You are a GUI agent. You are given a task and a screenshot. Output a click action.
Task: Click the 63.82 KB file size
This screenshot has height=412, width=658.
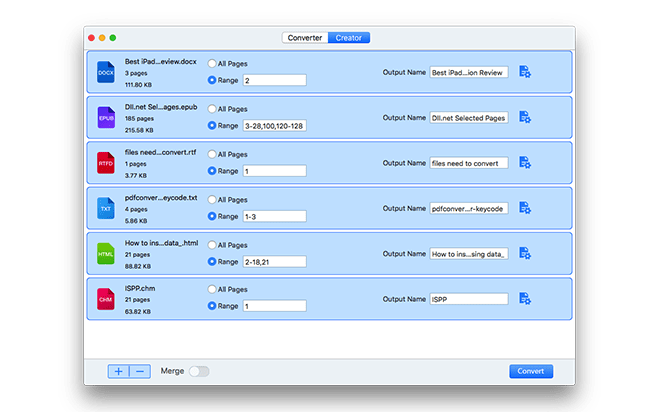(138, 311)
